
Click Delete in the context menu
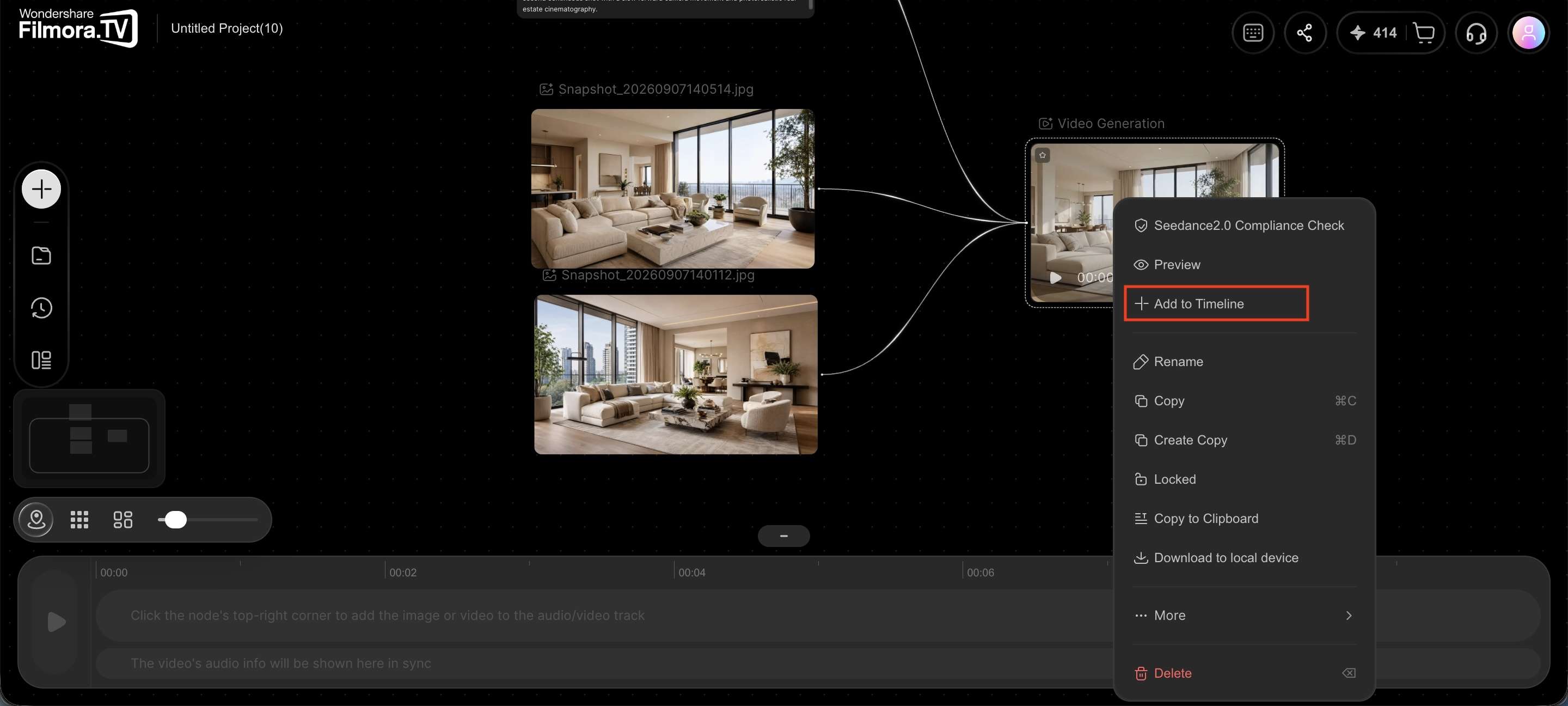[1245, 673]
